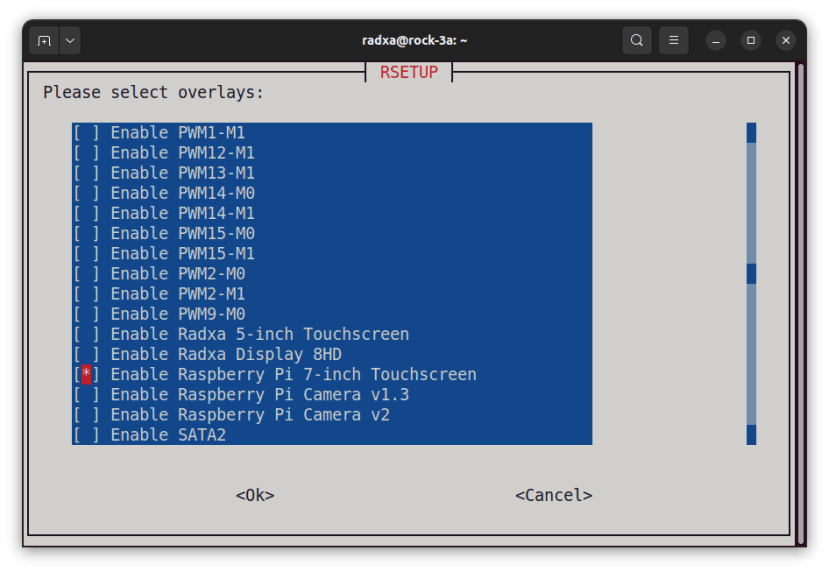Uncheck Raspberry Pi 7-inch Touchscreen overlay
Screen dimensions: 829x572
(x=86, y=374)
